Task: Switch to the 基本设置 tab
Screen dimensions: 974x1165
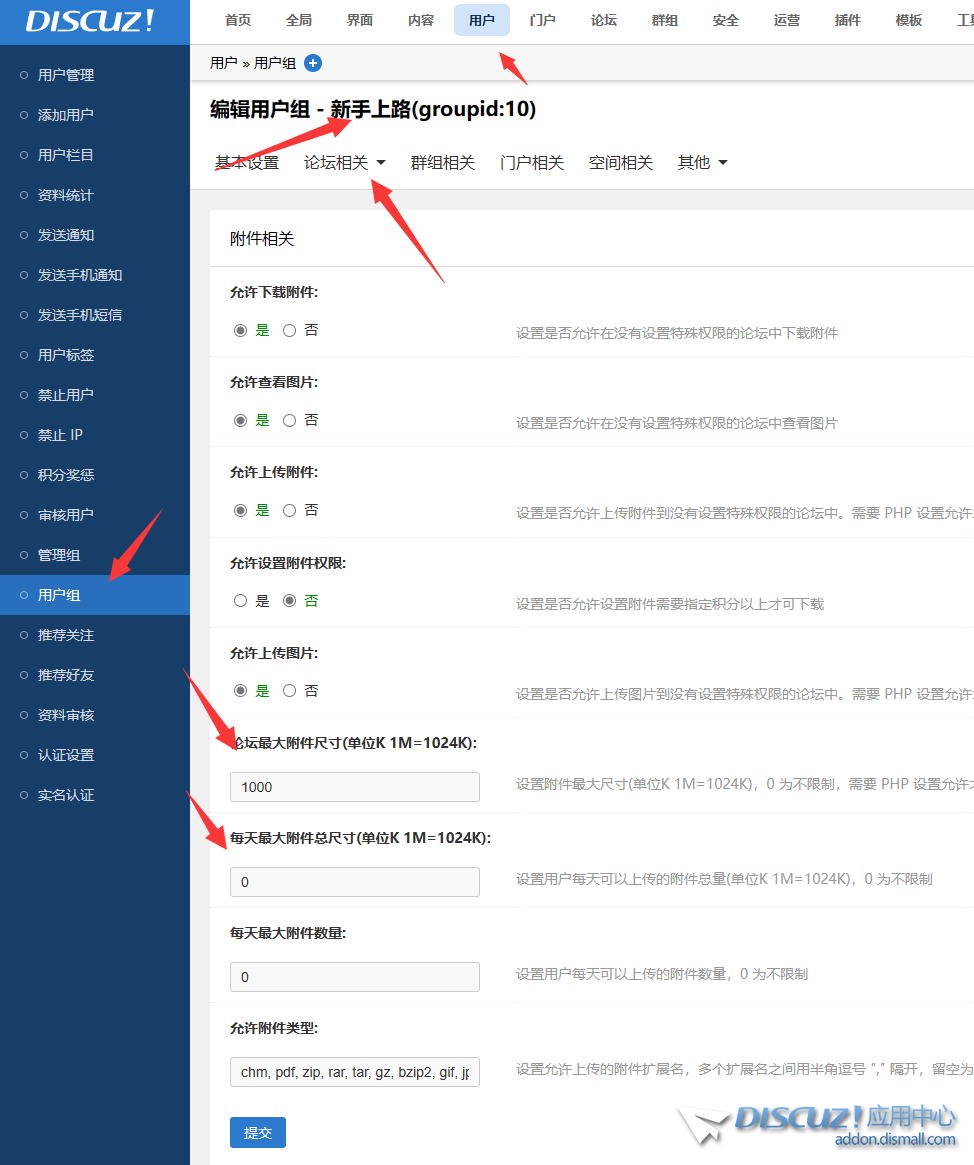Action: point(247,163)
